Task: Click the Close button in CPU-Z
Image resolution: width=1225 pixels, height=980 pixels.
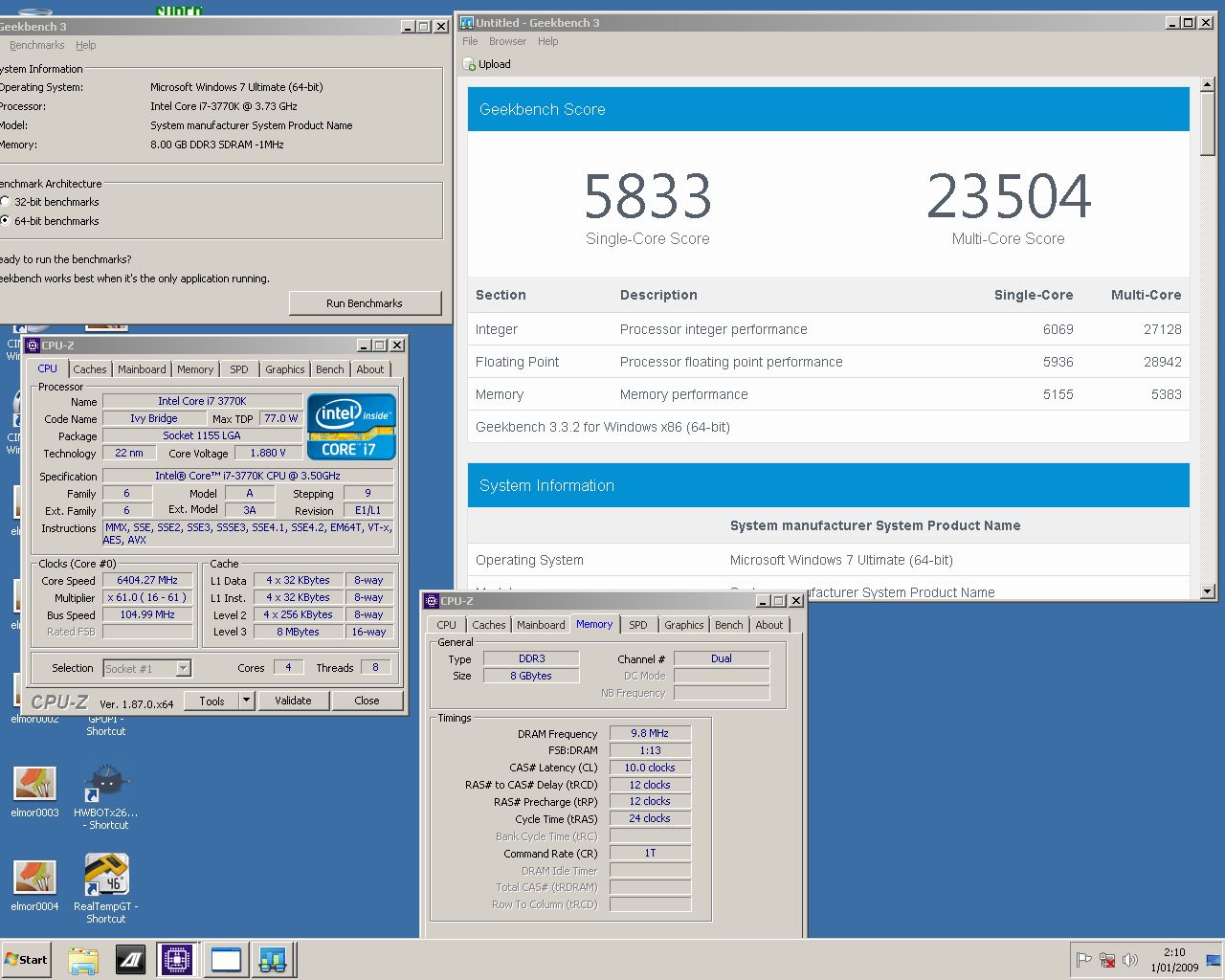Action: click(367, 701)
